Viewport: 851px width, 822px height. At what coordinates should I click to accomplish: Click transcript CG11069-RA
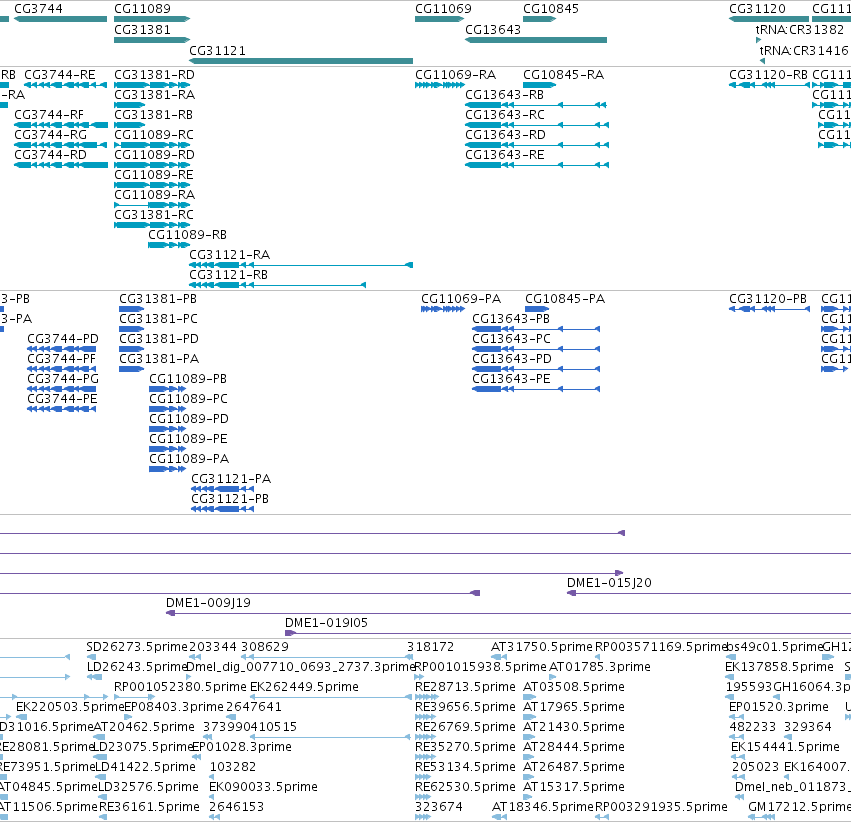click(x=440, y=85)
